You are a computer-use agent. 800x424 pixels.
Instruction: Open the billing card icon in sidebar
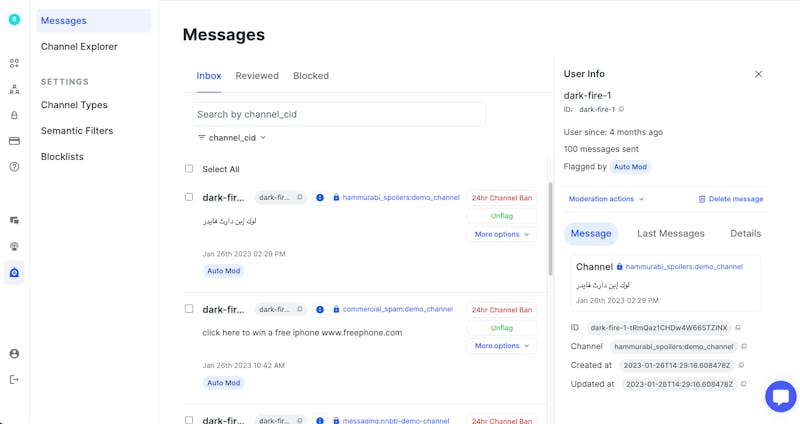(14, 141)
